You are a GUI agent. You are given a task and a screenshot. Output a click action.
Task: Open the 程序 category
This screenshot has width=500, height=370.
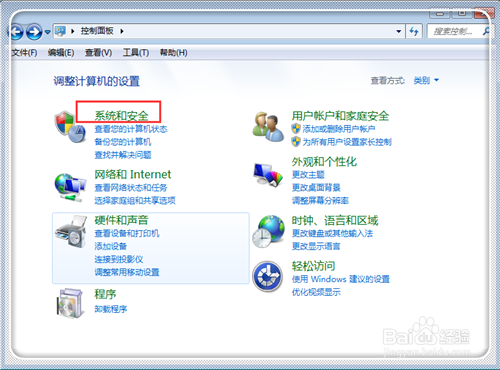tap(105, 294)
